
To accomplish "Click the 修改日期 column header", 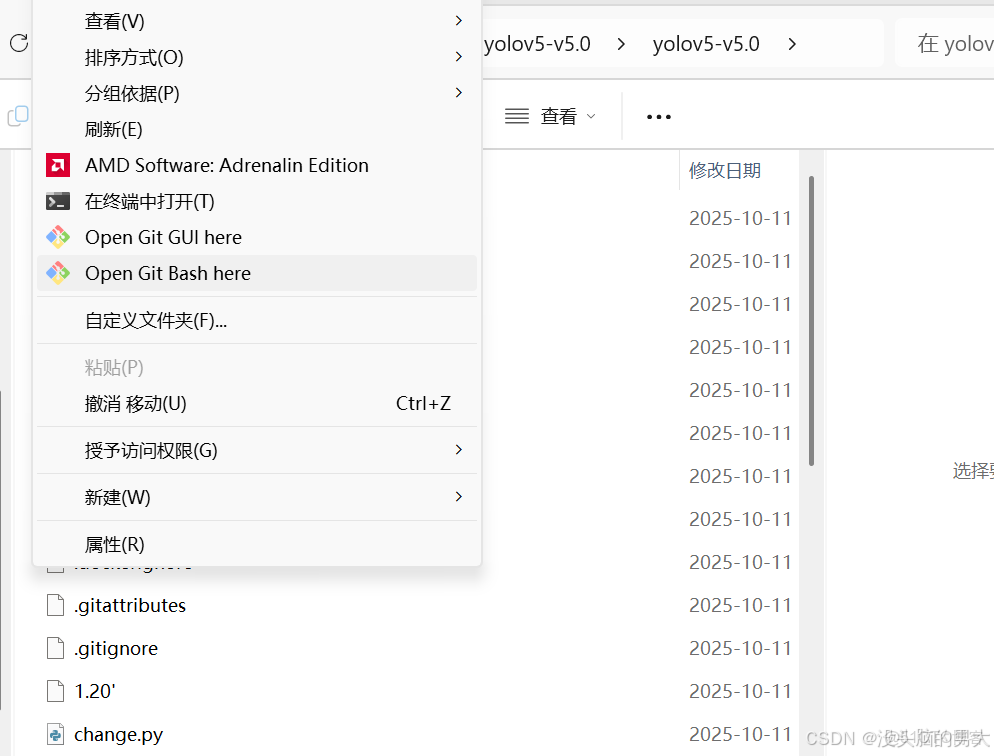I will [724, 170].
